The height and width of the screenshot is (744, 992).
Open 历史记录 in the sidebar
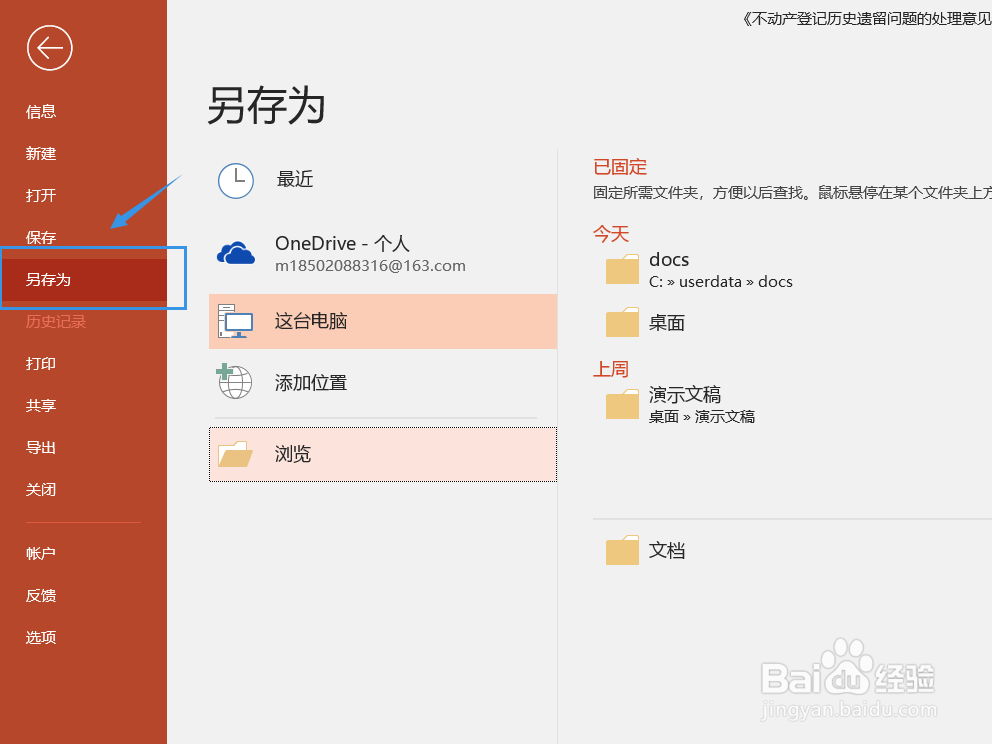[x=56, y=321]
